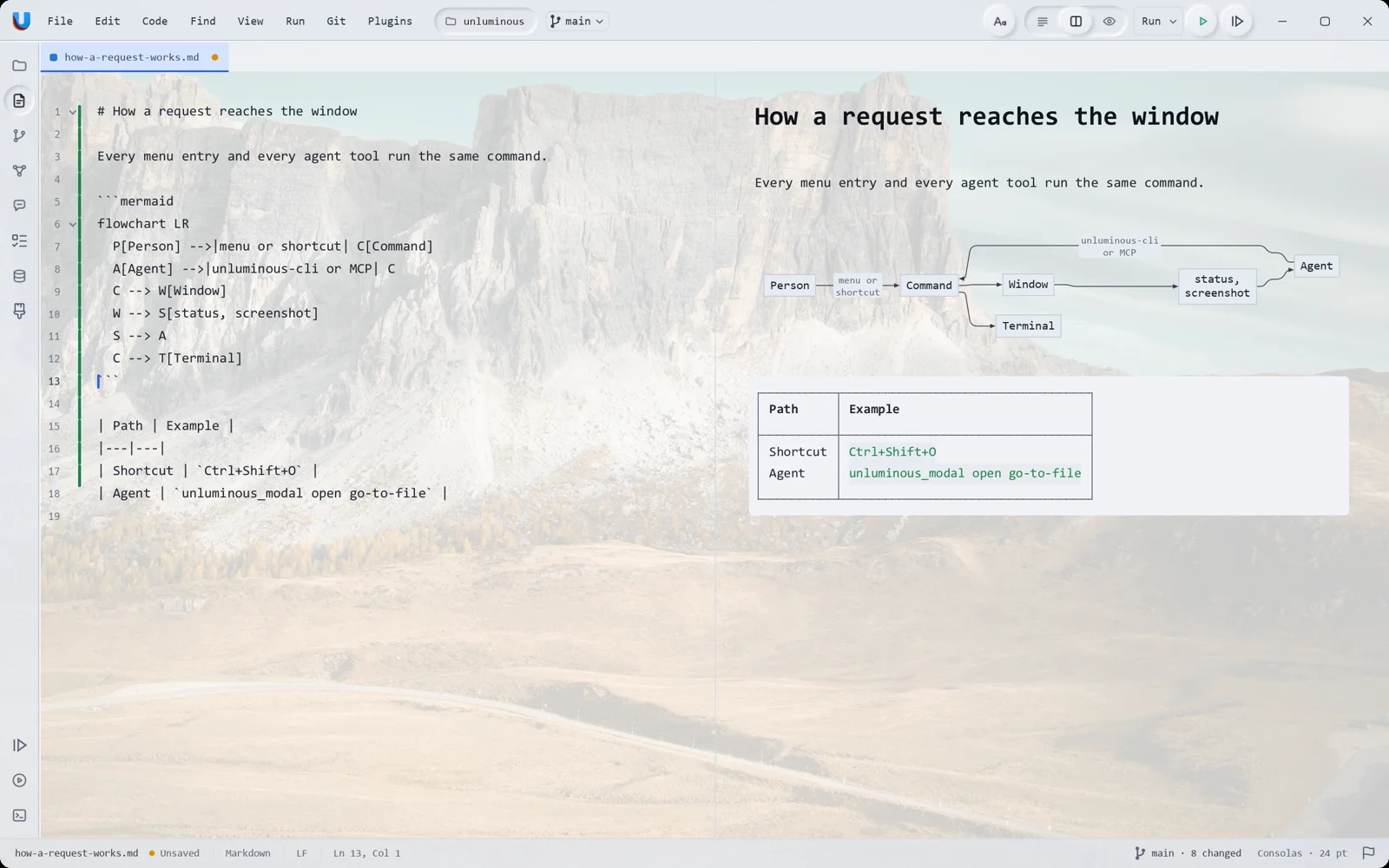Open the terminal icon in lower sidebar

click(19, 816)
